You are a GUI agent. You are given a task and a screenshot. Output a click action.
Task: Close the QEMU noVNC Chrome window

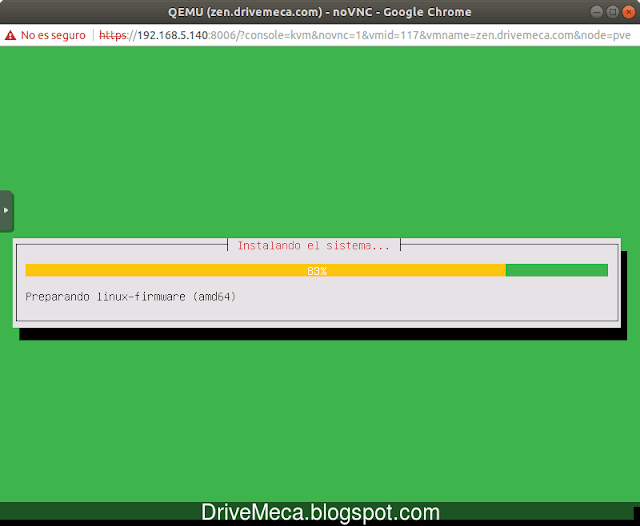pos(628,12)
